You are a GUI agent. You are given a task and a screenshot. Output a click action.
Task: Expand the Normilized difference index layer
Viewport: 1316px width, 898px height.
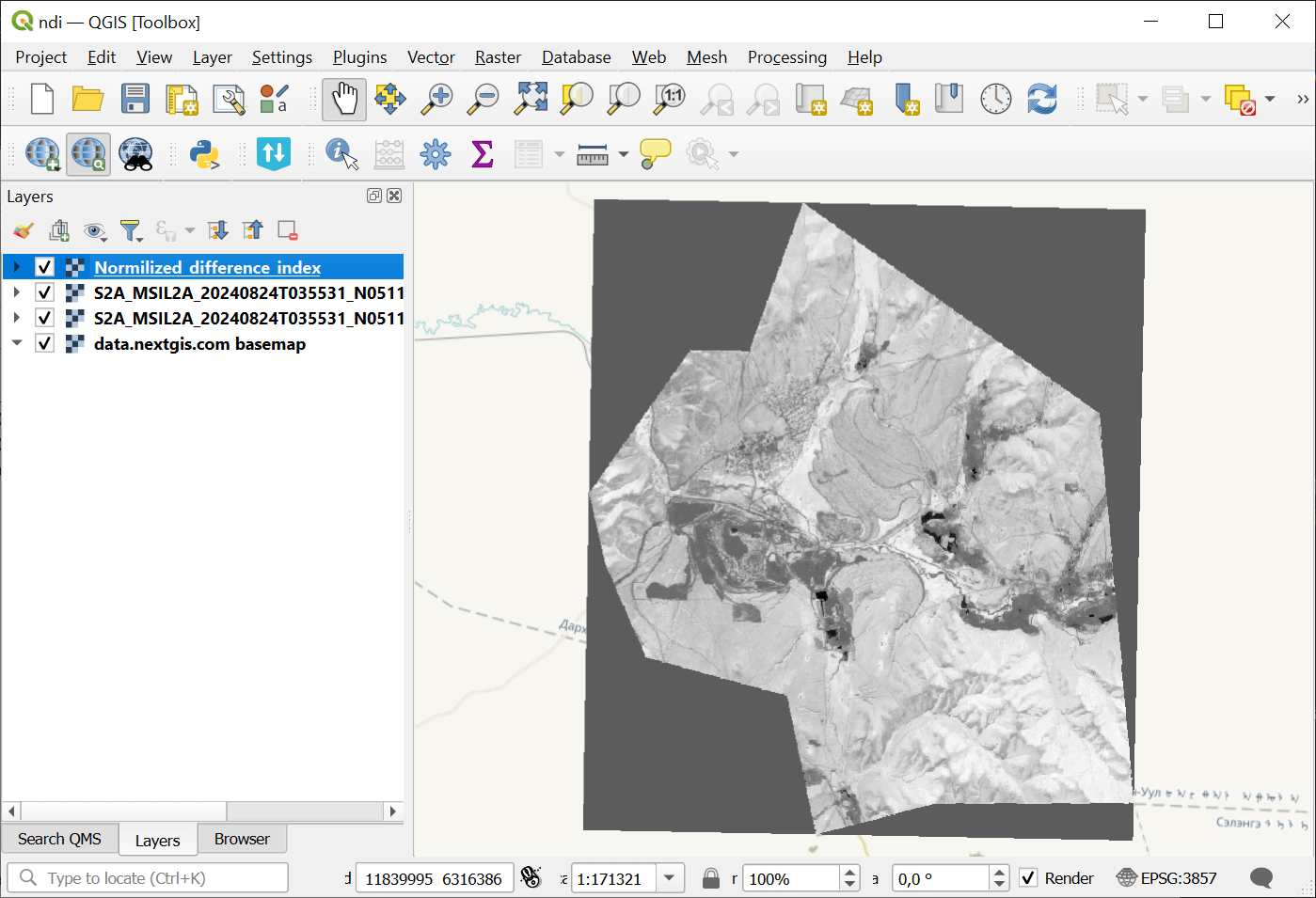point(17,267)
